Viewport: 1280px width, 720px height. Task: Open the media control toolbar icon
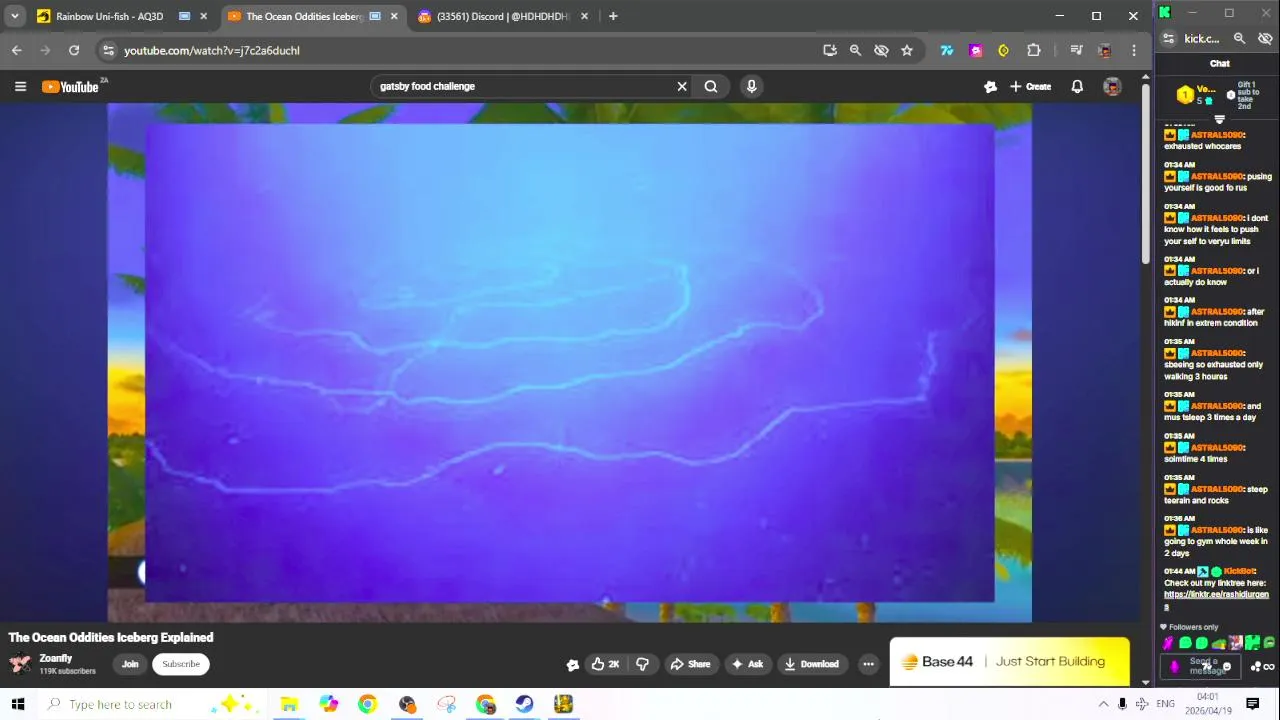(1076, 50)
